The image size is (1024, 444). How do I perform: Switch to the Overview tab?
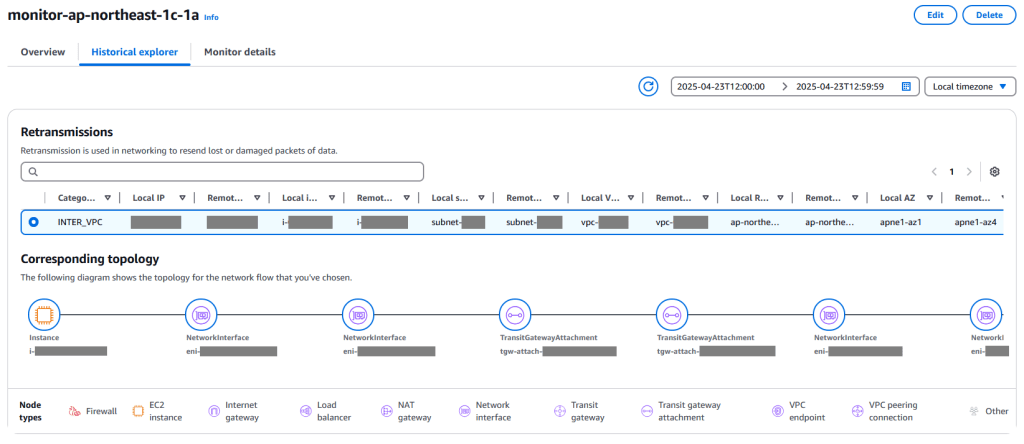coord(43,52)
